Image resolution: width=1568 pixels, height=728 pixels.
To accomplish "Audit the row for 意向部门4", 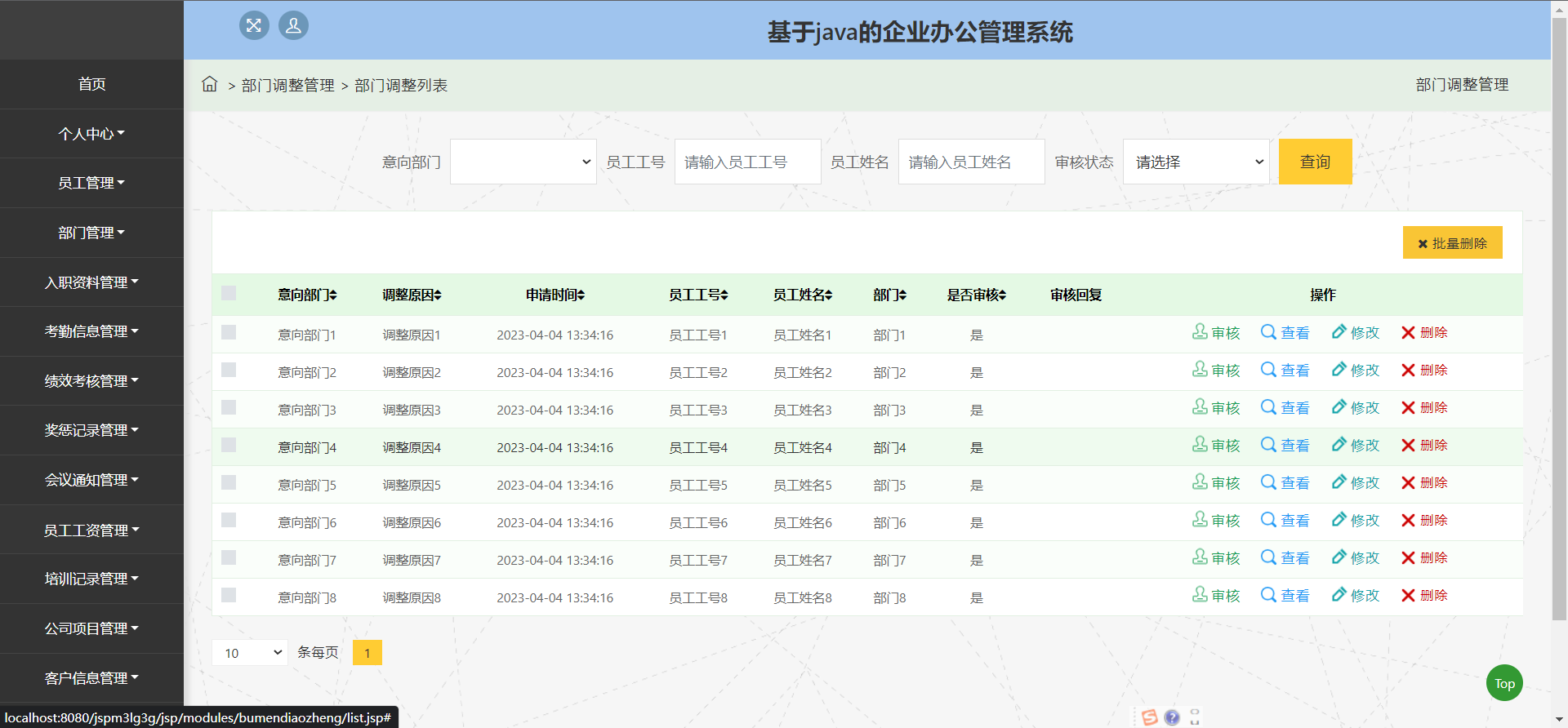I will click(x=1216, y=445).
